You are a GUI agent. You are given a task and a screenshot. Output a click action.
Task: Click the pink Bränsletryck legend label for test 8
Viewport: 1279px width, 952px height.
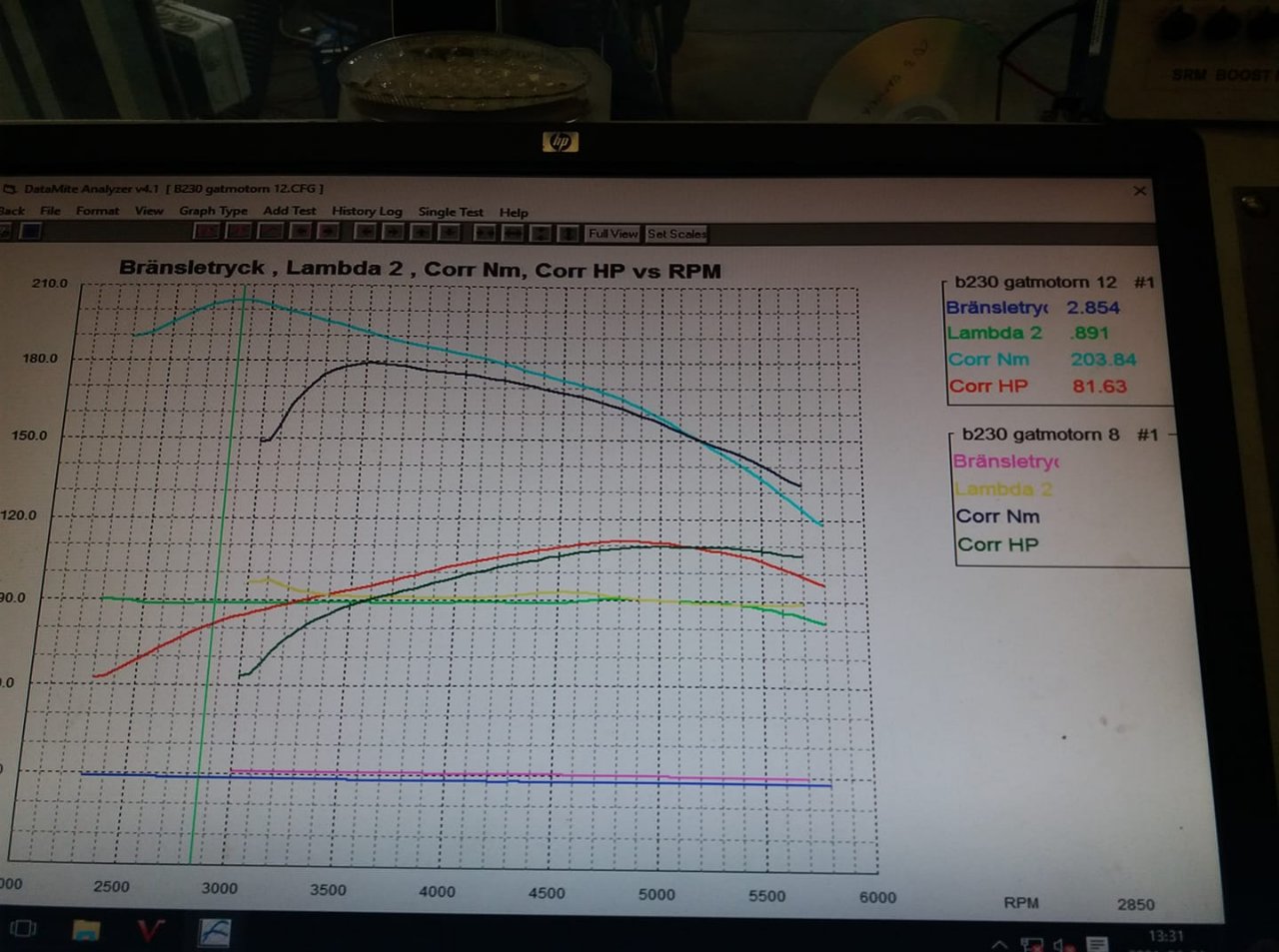click(1006, 462)
